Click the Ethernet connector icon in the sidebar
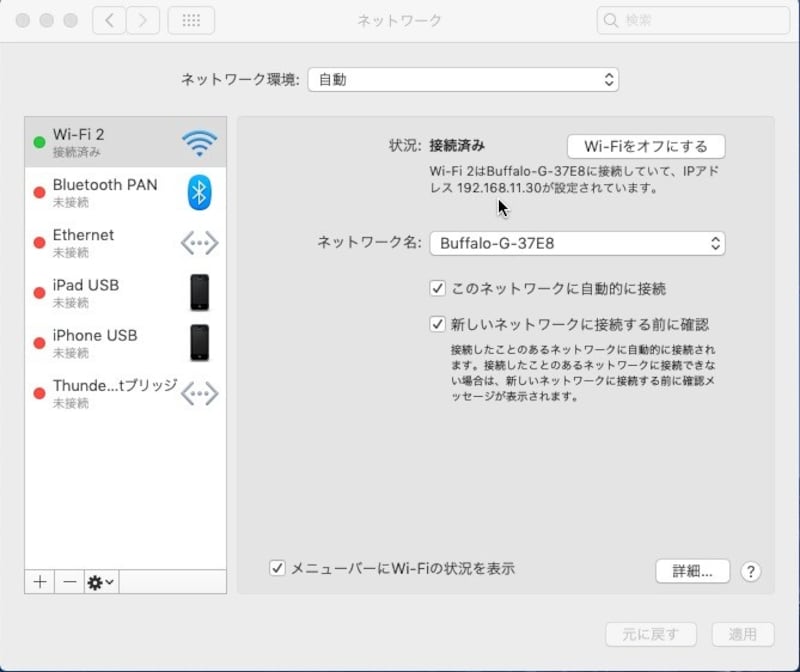This screenshot has height=672, width=800. coord(198,242)
